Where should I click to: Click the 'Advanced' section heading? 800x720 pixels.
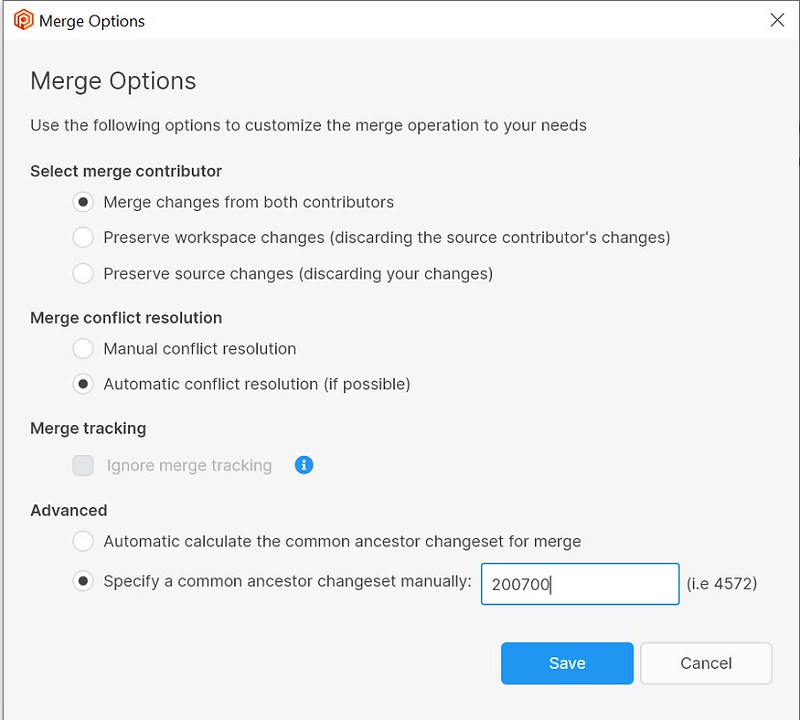(x=69, y=510)
